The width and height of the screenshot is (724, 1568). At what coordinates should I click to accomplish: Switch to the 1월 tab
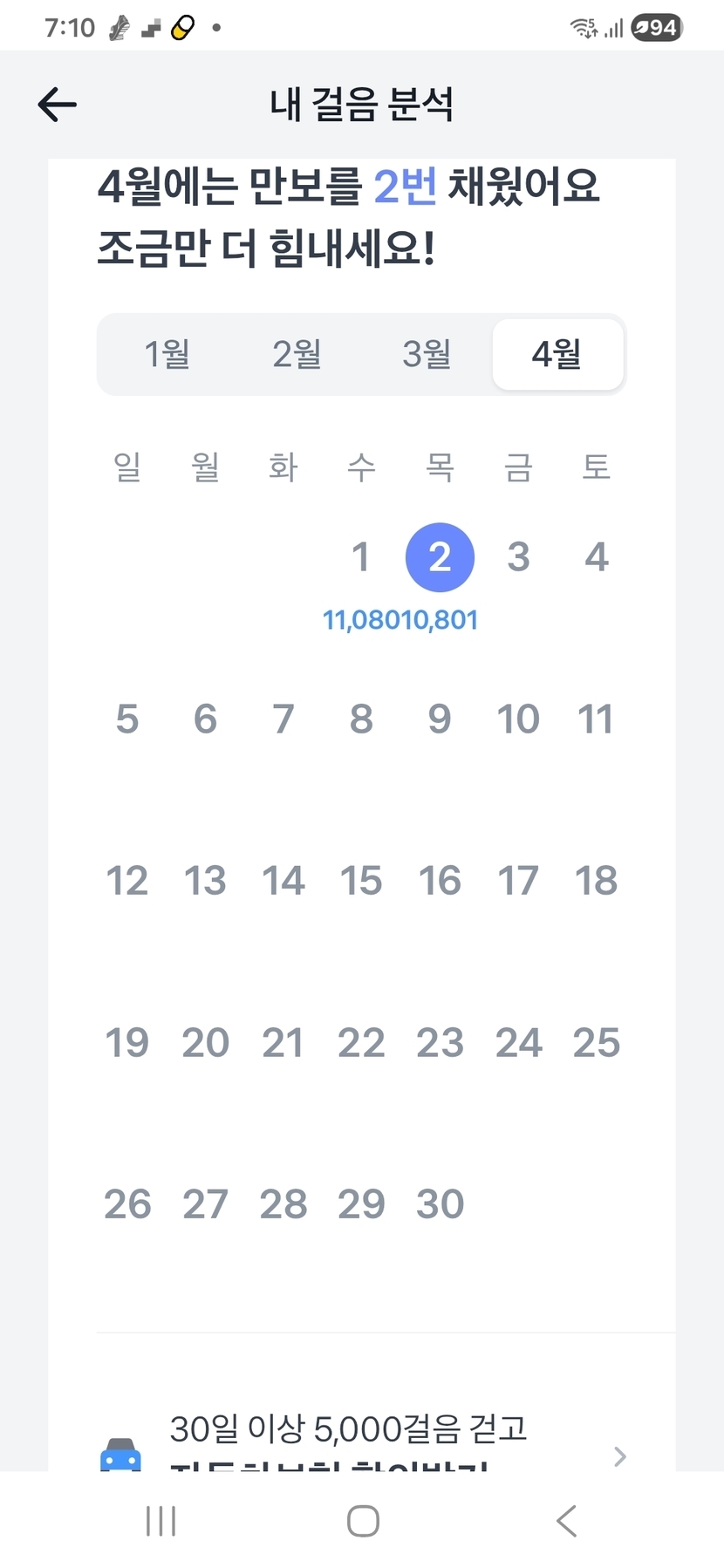click(167, 354)
